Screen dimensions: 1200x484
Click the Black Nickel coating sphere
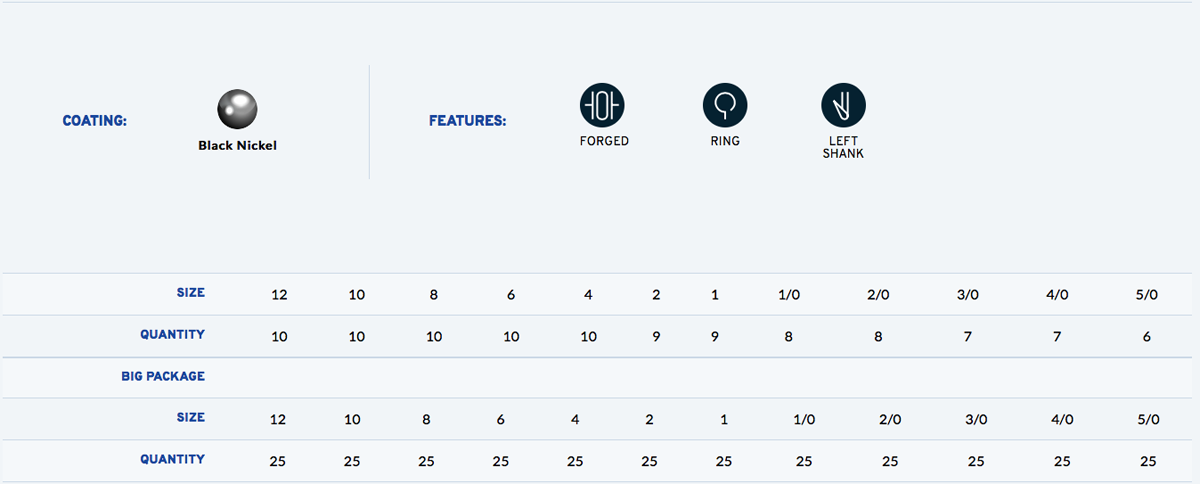(x=237, y=109)
